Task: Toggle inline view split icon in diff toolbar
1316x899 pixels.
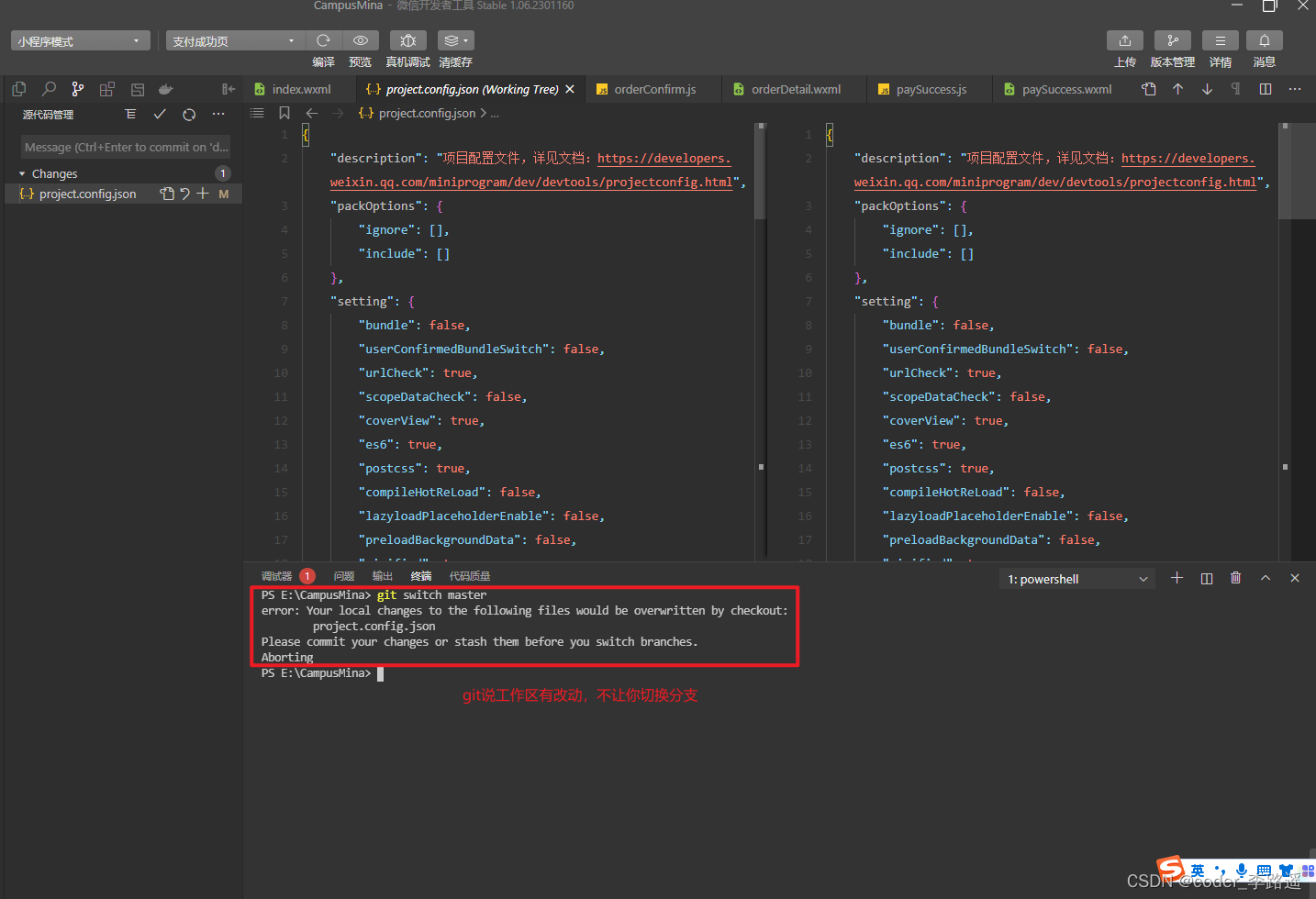Action: pyautogui.click(x=1266, y=89)
